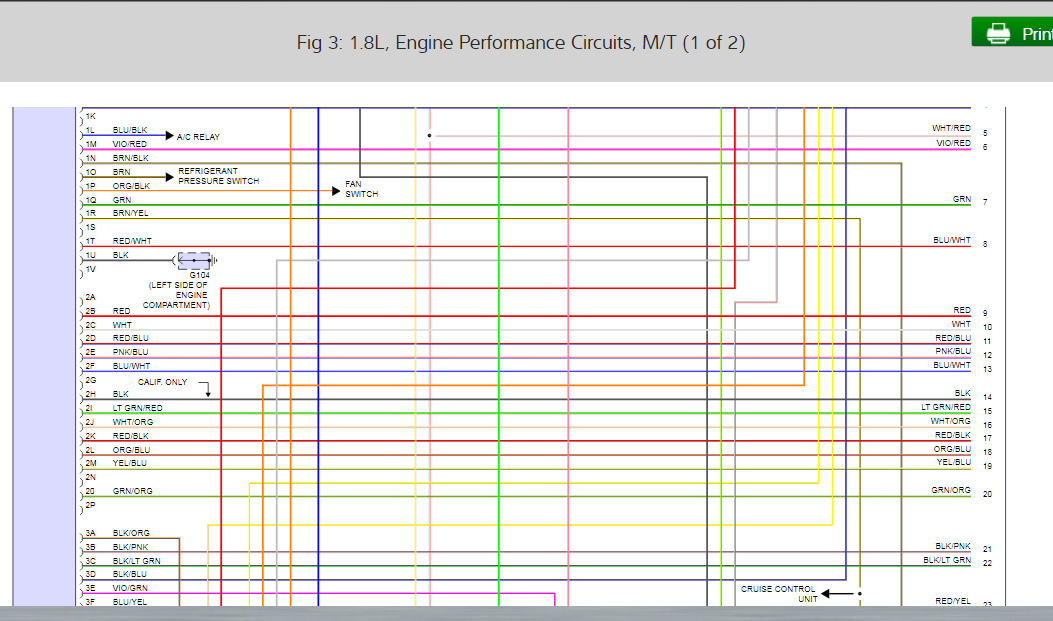Click the 'BLU/WHT' label beside number 8
Screen dimensions: 1053x621
pyautogui.click(x=952, y=240)
